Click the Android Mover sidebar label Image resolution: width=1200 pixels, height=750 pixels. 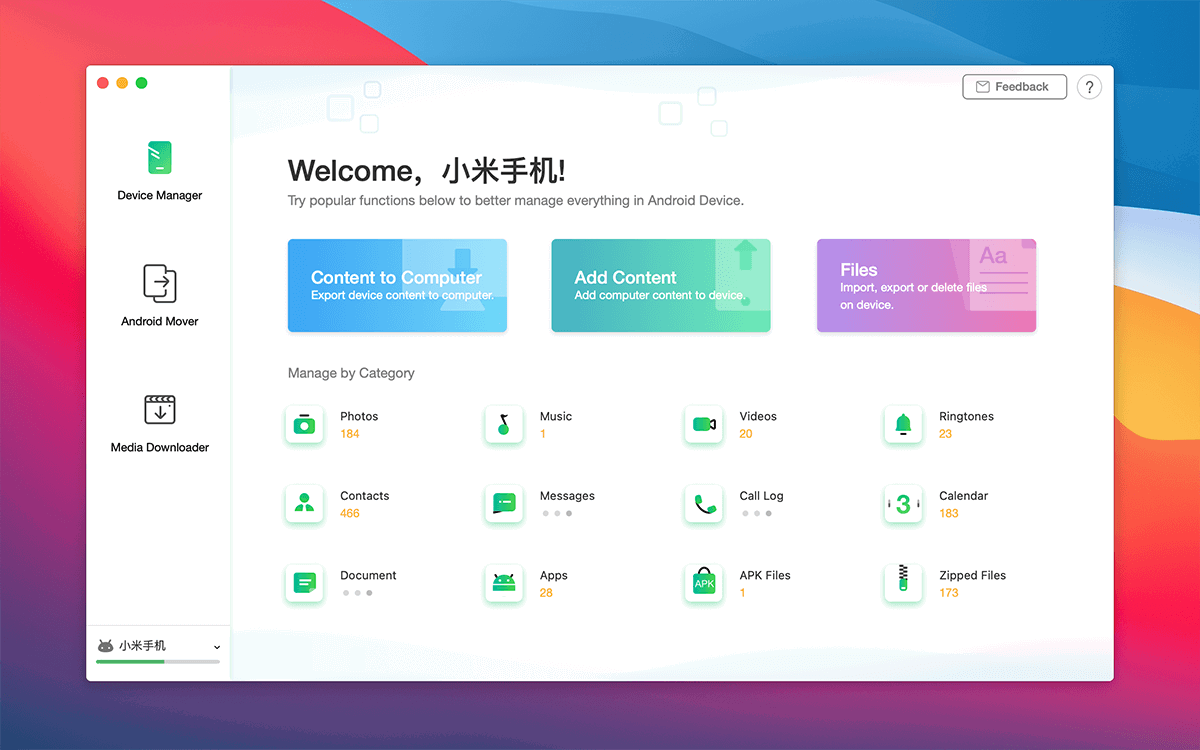point(160,322)
